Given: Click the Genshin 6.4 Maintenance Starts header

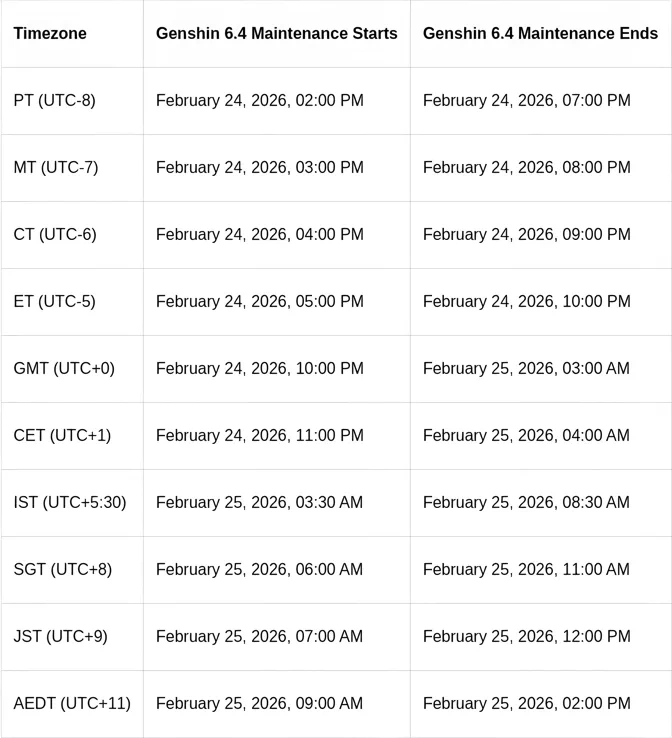Looking at the screenshot, I should tap(276, 34).
